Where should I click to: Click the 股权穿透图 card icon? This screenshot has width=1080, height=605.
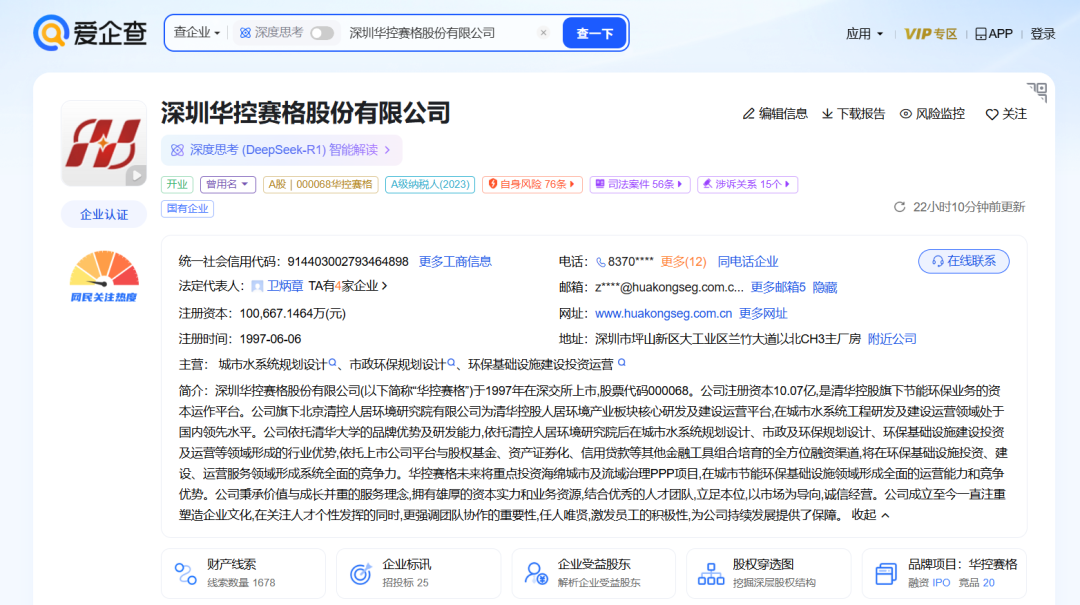point(711,573)
